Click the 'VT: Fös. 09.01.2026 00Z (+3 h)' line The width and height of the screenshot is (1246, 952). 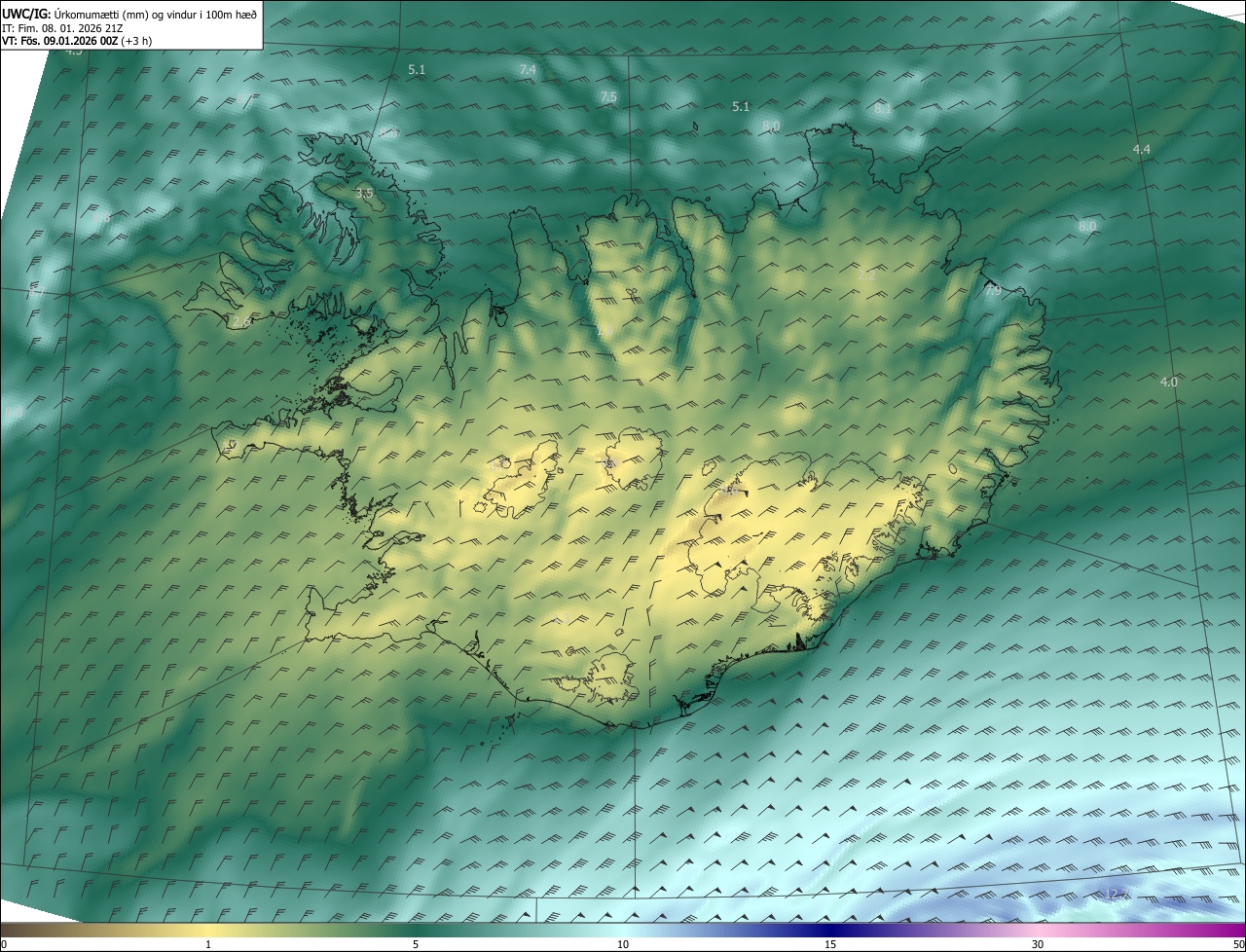pos(77,41)
